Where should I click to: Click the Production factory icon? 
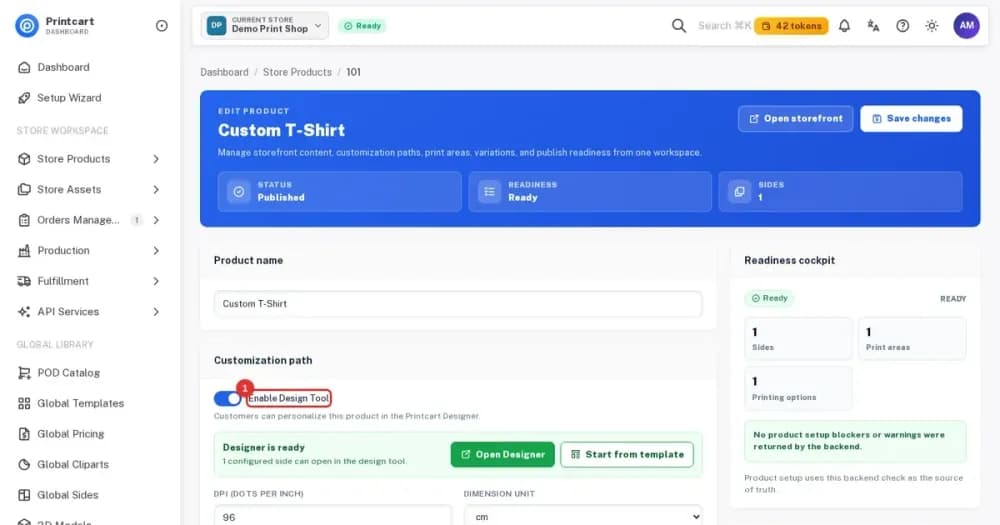pos(24,251)
